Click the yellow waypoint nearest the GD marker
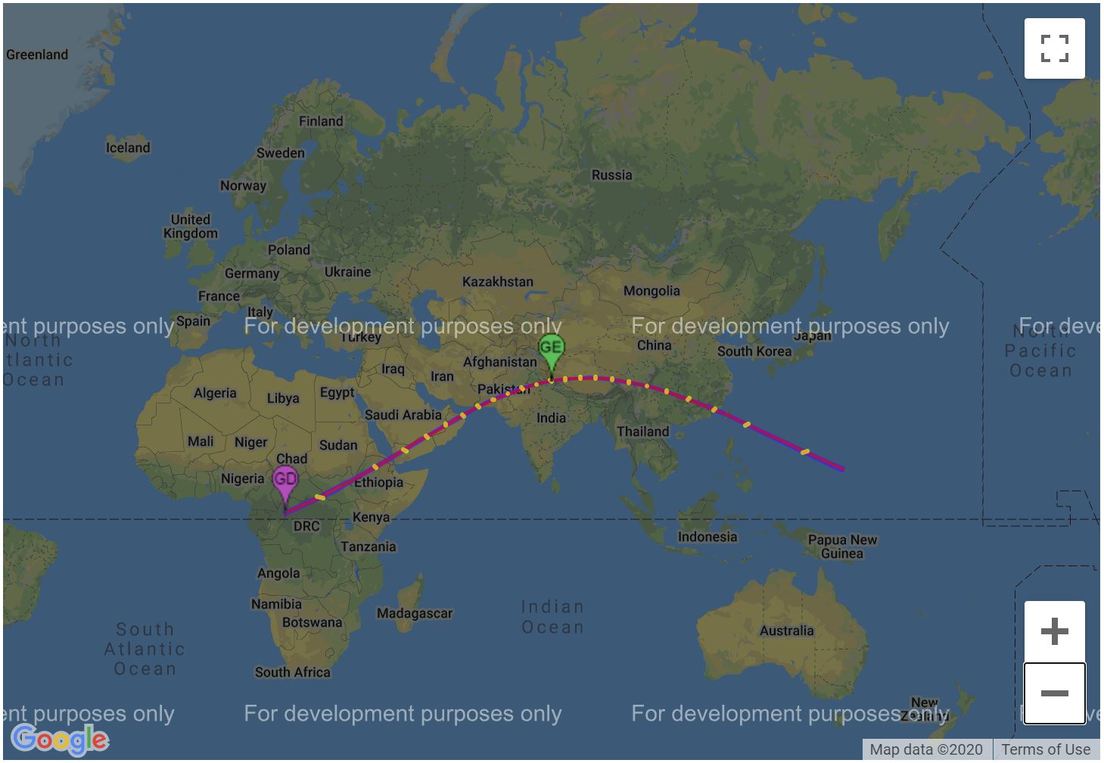This screenshot has height=763, width=1104. point(319,497)
